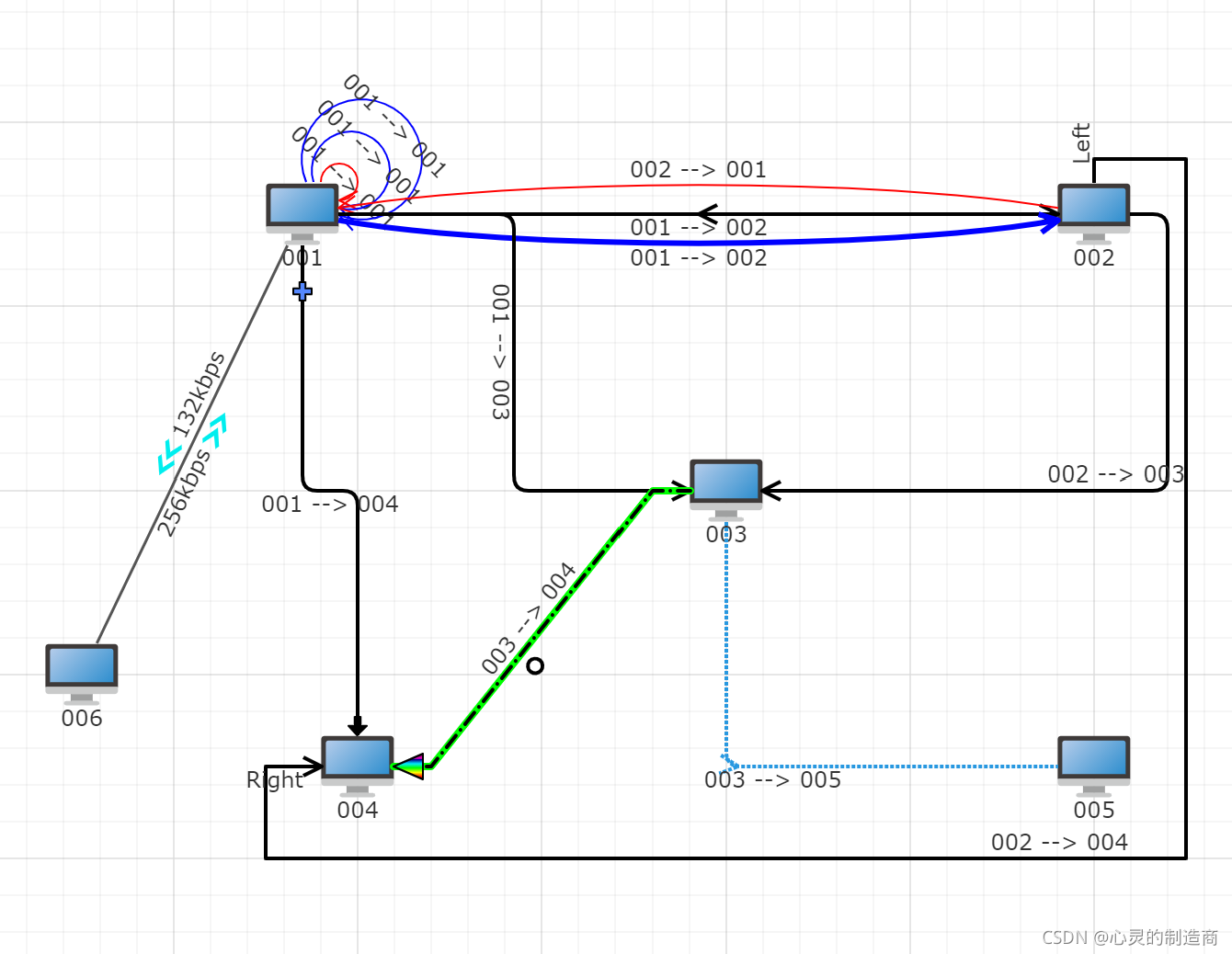The width and height of the screenshot is (1232, 954).
Task: Click the '005' node name label
Action: click(x=1094, y=810)
